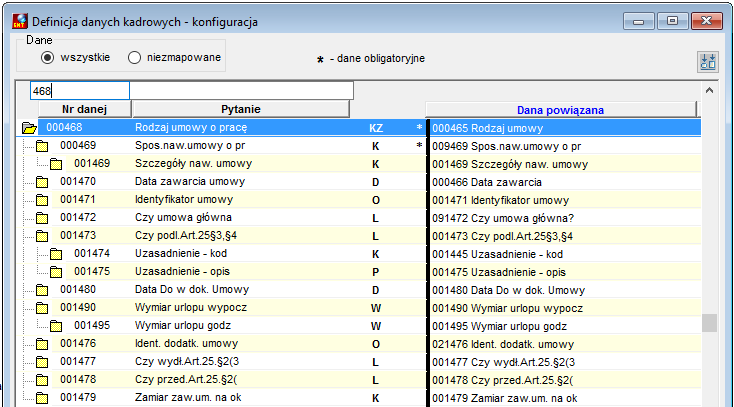
Task: Select 'Czy umowa główna' question row
Action: pyautogui.click(x=183, y=217)
